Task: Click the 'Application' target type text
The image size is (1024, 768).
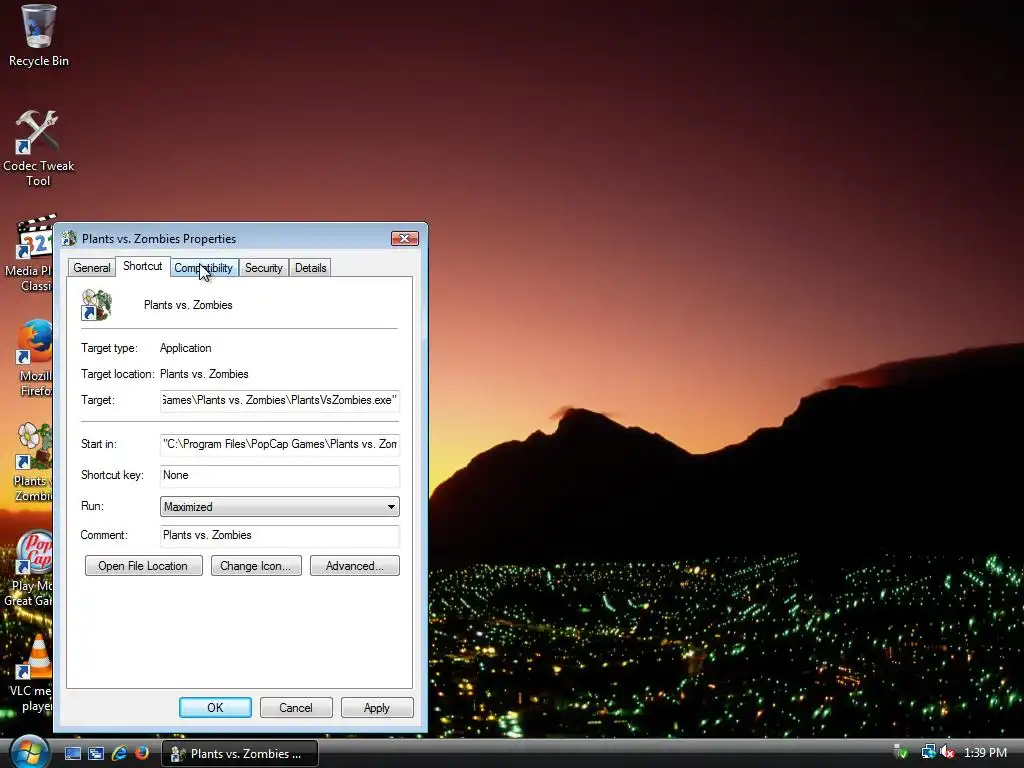Action: [x=185, y=348]
